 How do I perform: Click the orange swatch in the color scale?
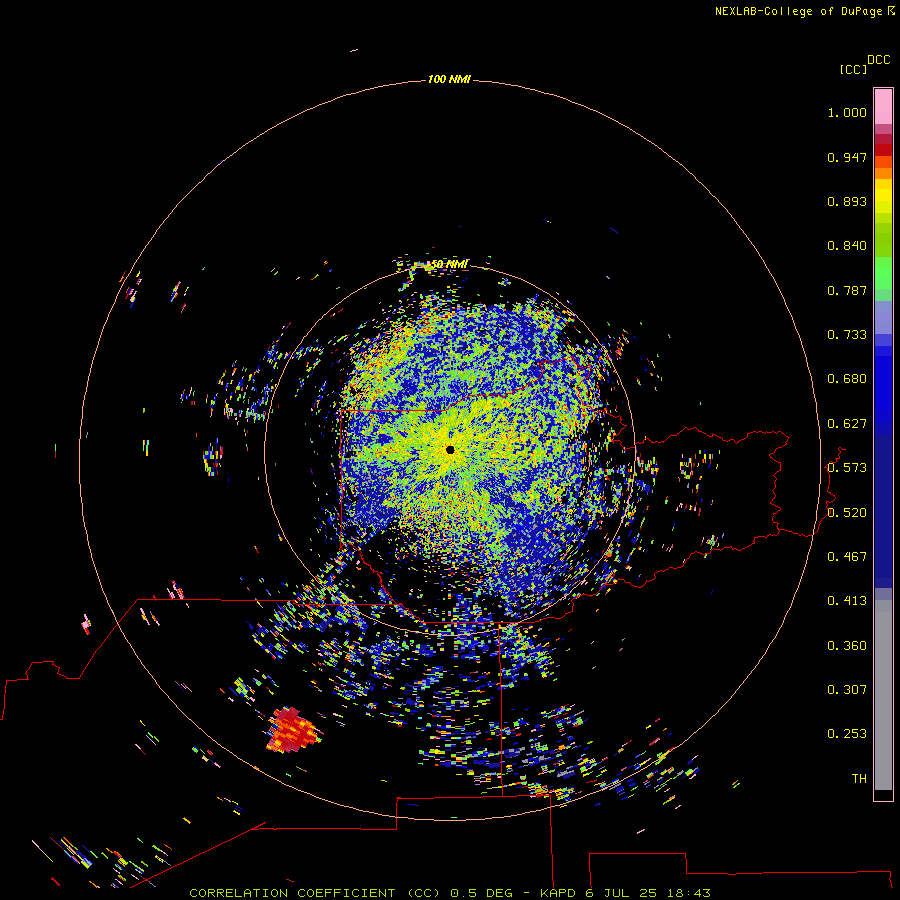click(883, 173)
